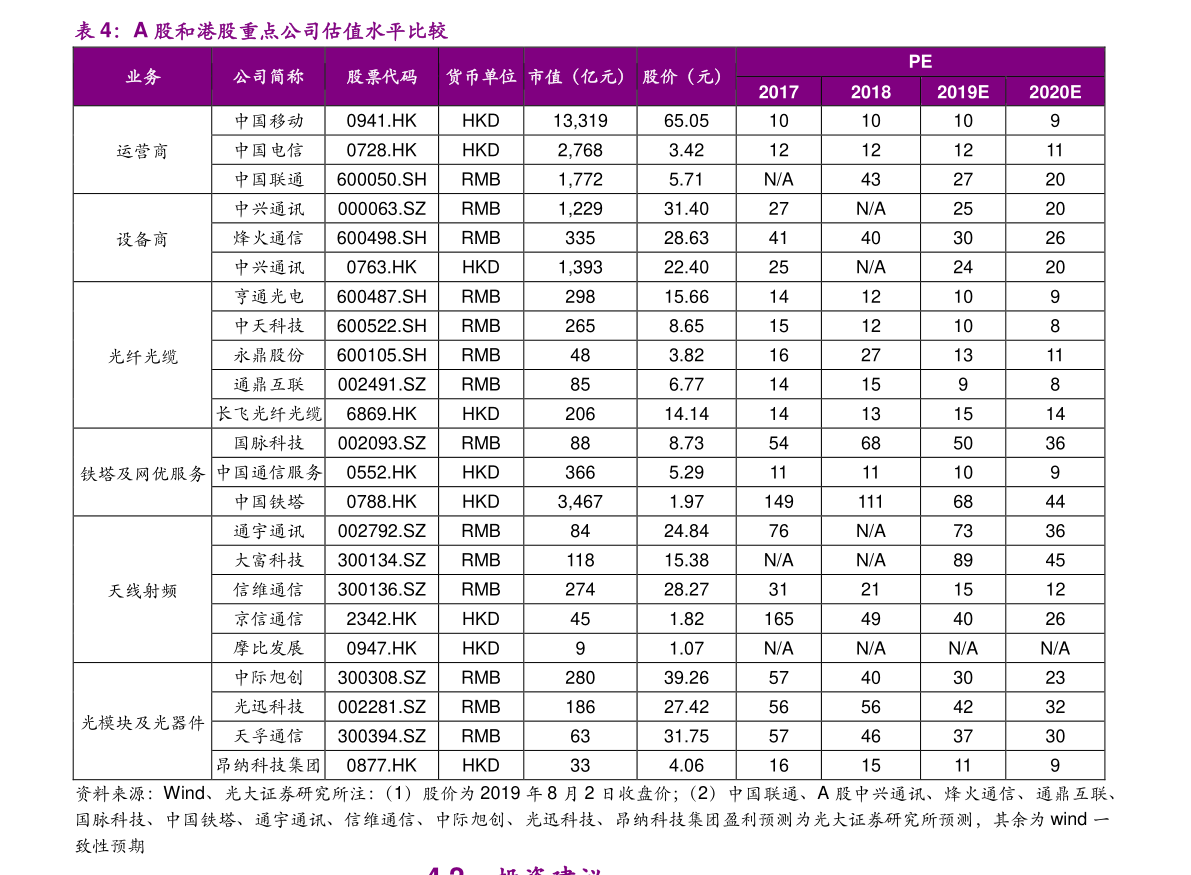
Task: Click the 市值（亿元） column header
Action: tap(580, 75)
